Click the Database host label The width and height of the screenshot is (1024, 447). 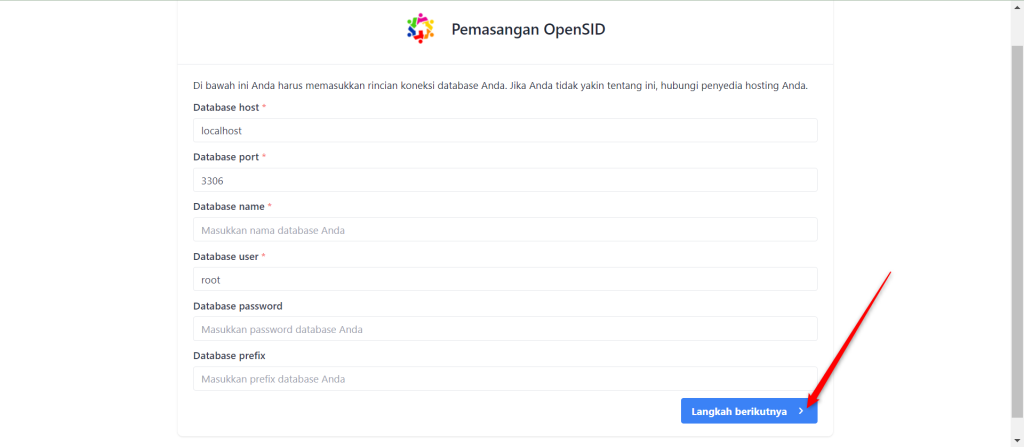[226, 107]
